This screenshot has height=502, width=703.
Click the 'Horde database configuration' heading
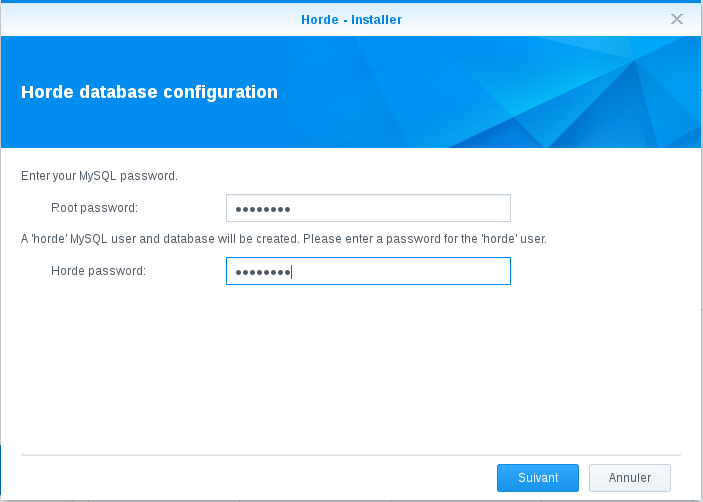[x=149, y=92]
